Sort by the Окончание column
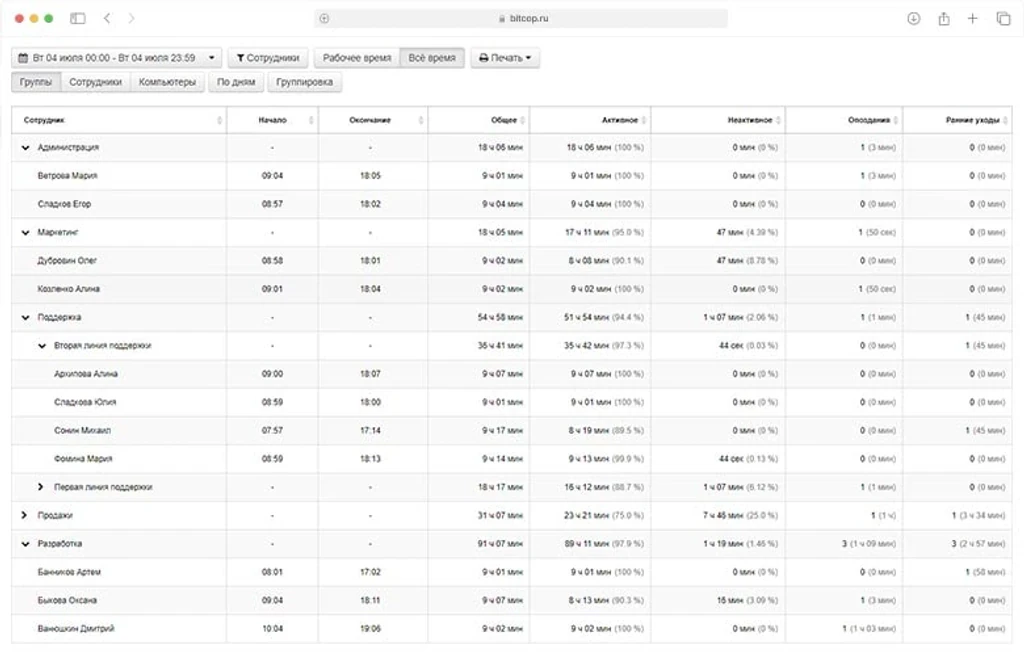This screenshot has height=658, width=1024. click(x=373, y=120)
